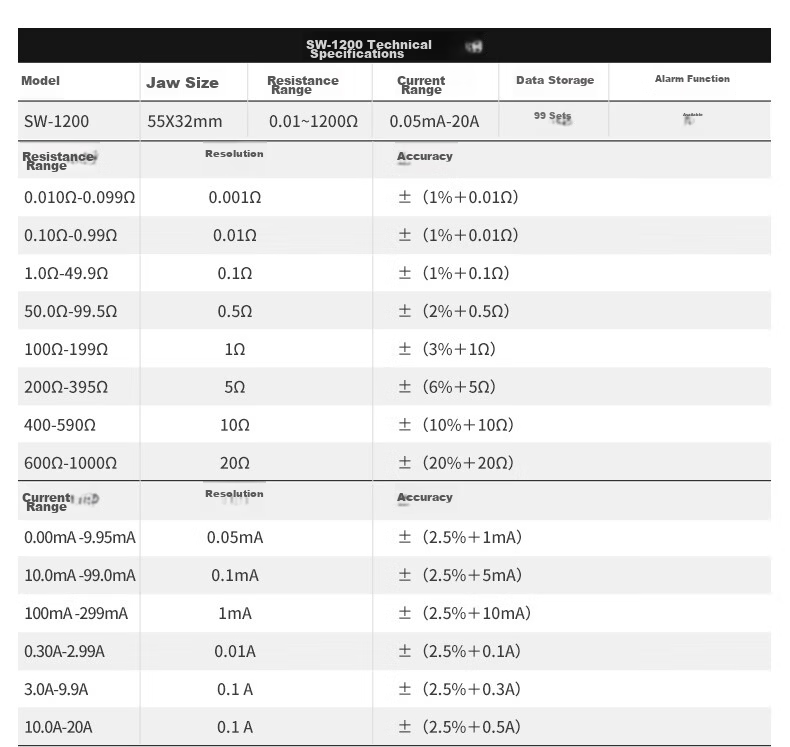Screen dimensions: 790x747
Task: Select the ±(2.5%+0.3A) accuracy cell
Action: pyautogui.click(x=459, y=689)
